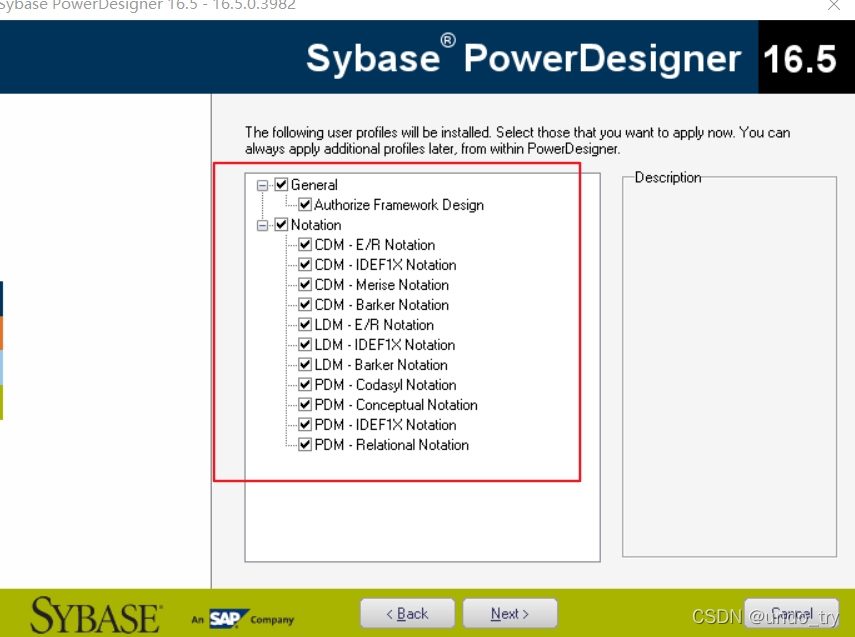Toggle CDM - E/R Notation checkbox

pyautogui.click(x=305, y=244)
